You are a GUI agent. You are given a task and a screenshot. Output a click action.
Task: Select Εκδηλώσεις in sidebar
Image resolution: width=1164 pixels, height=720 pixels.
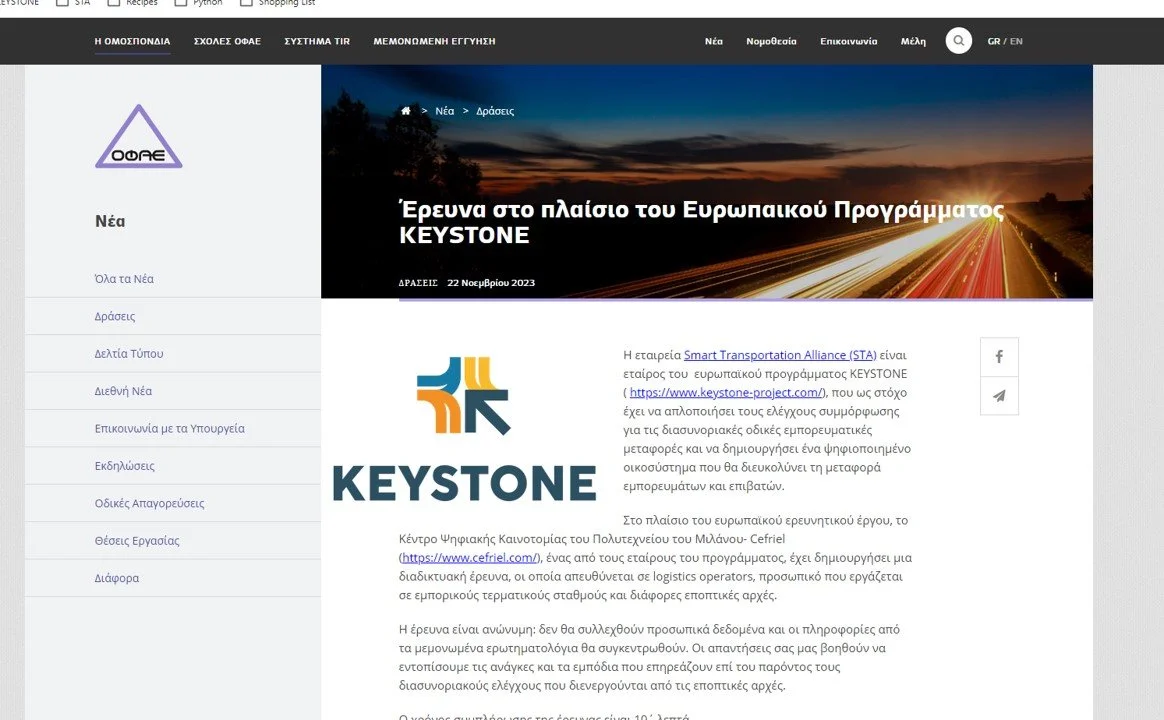point(125,465)
